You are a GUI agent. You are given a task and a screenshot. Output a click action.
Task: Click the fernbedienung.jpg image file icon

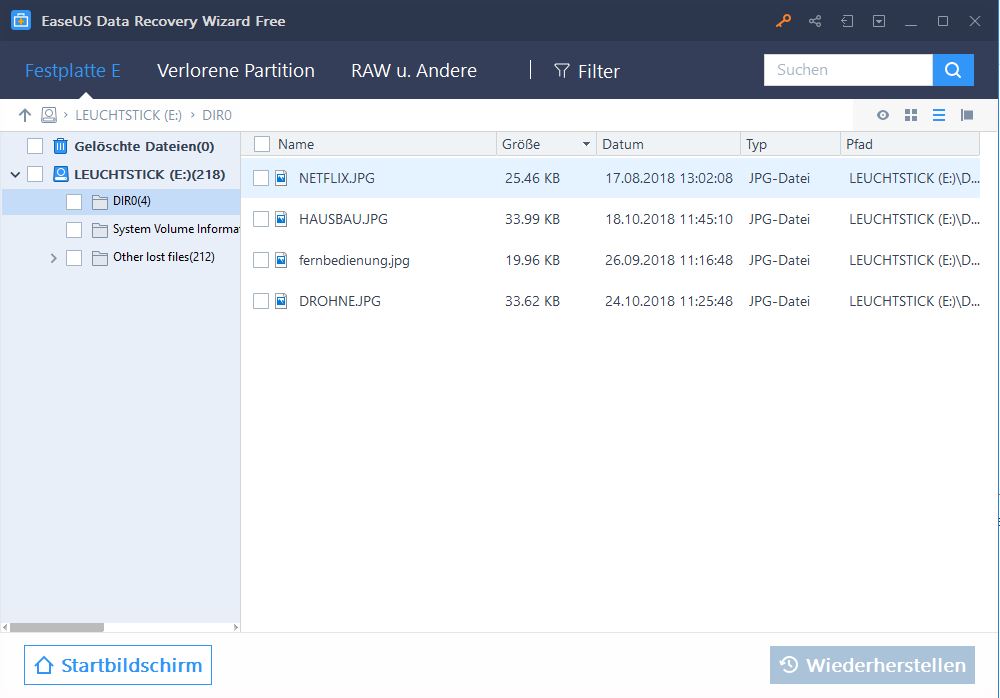(x=281, y=260)
